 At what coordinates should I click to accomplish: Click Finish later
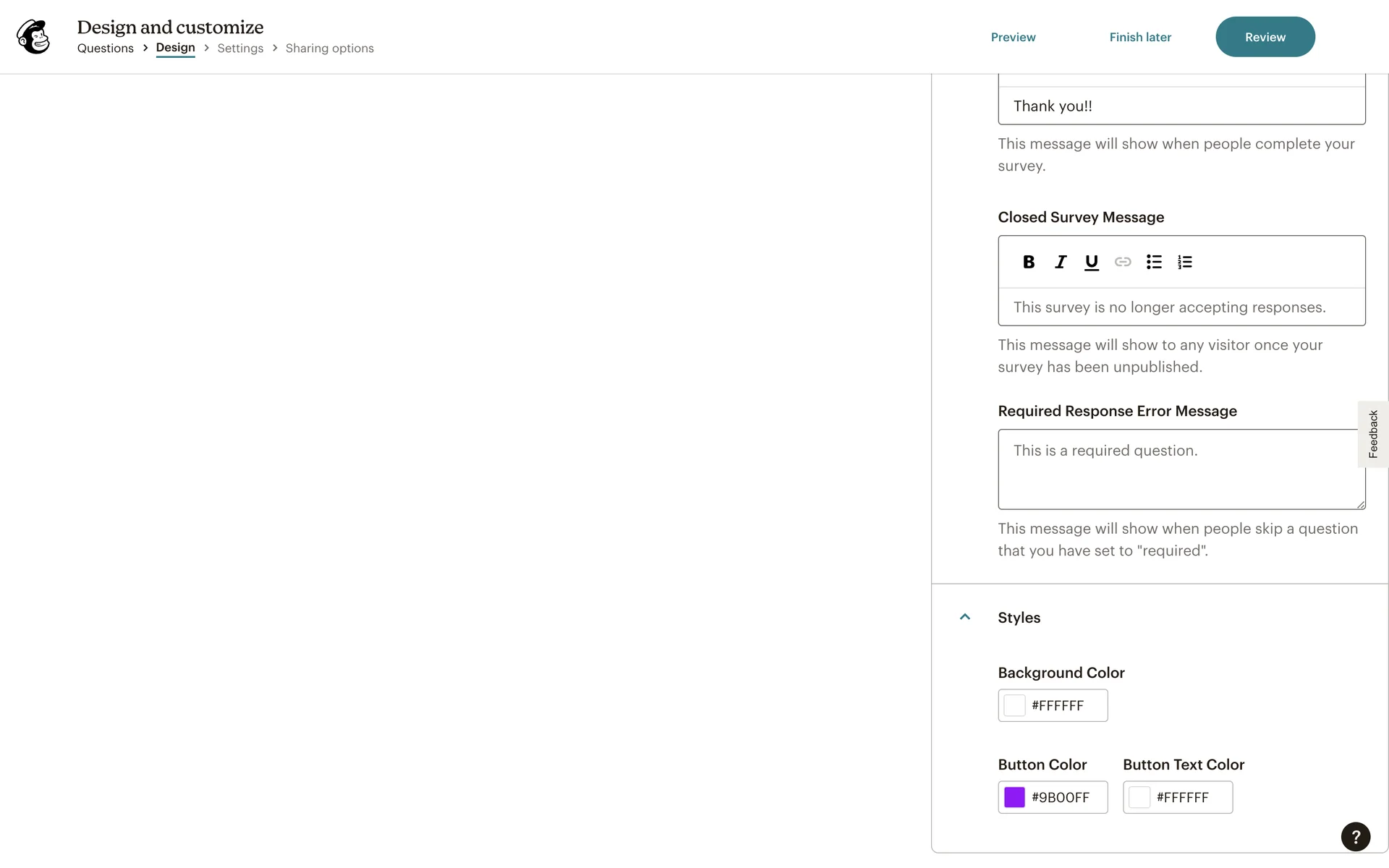[1140, 37]
